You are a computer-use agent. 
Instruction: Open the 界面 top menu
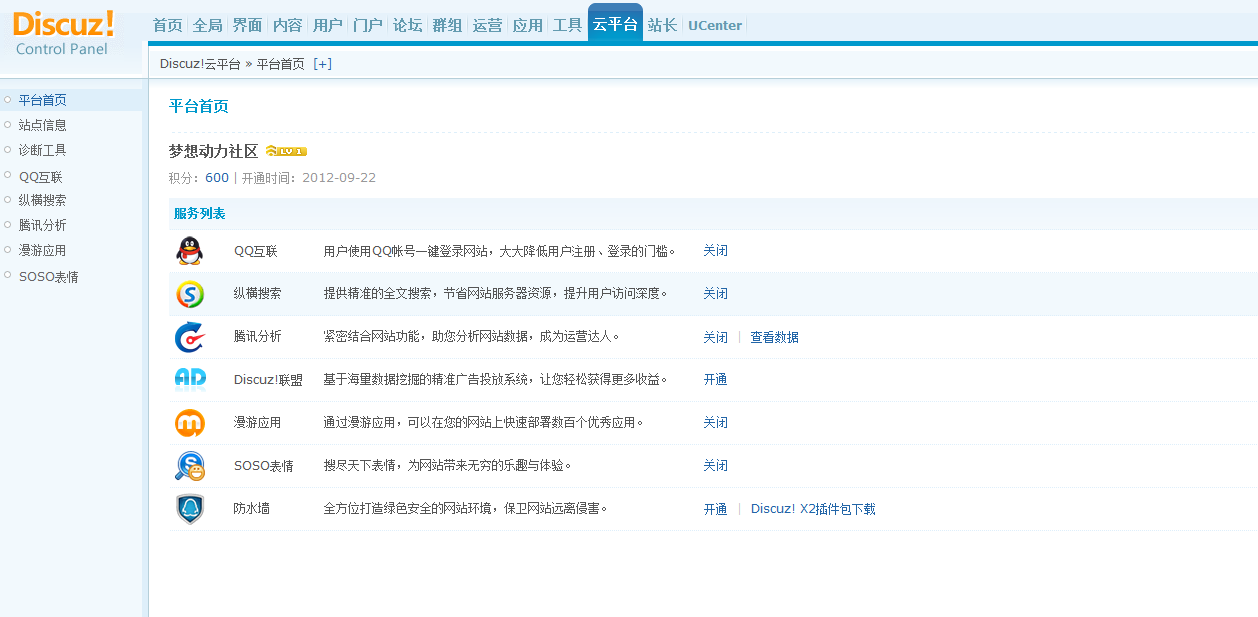pyautogui.click(x=248, y=25)
